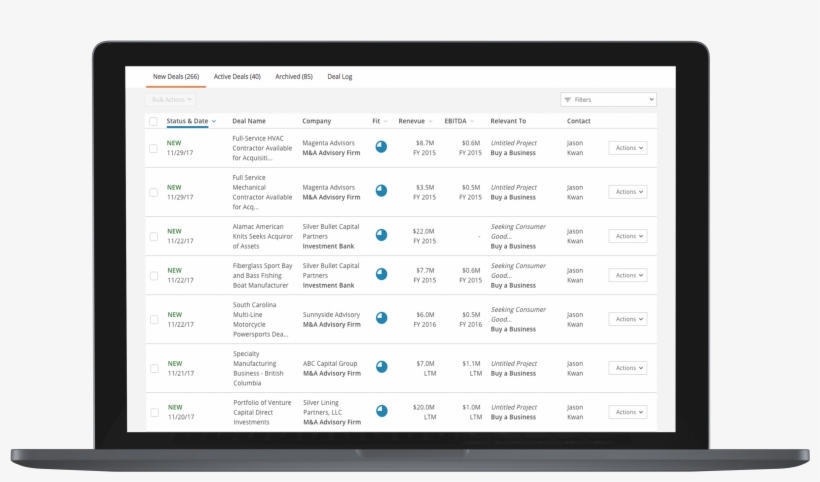
Task: Click the fit pie icon for Specialty Manufacturing Business
Action: 382,367
